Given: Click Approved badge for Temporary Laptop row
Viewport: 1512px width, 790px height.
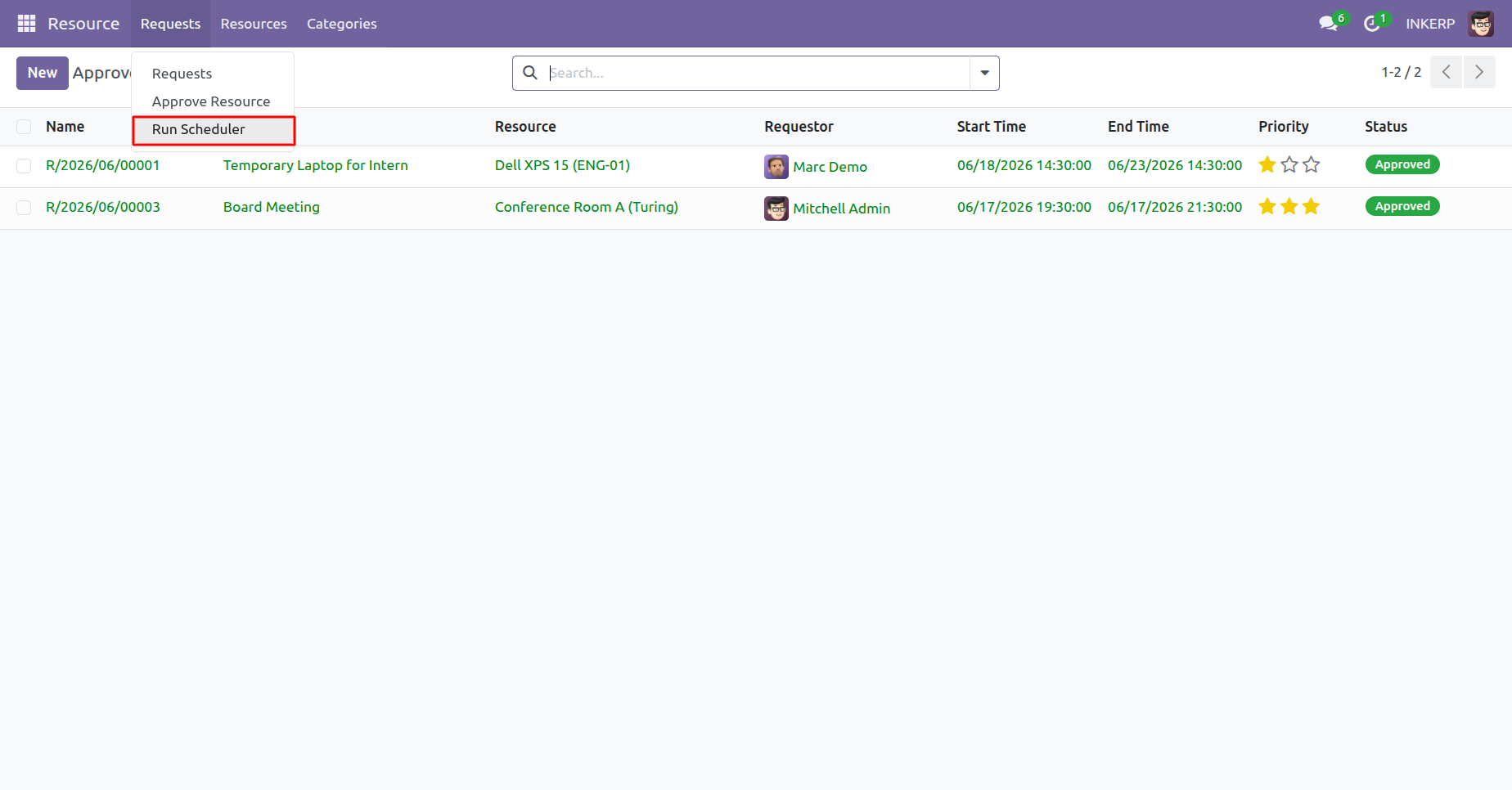Looking at the screenshot, I should tap(1402, 164).
